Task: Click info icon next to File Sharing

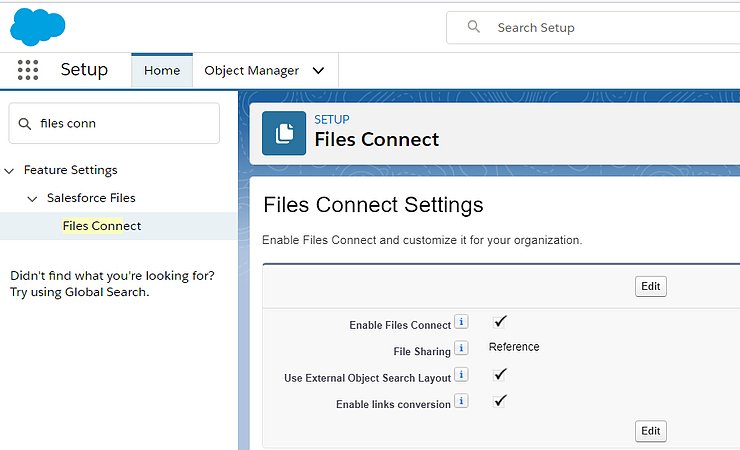Action: (x=461, y=348)
